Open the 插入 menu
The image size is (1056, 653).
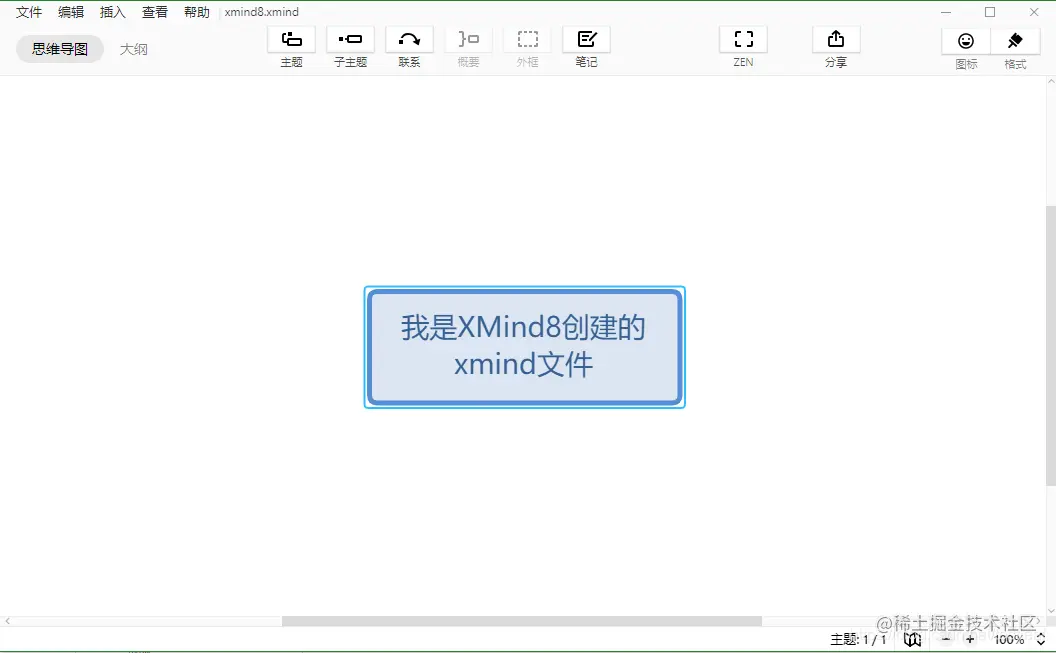pos(112,12)
